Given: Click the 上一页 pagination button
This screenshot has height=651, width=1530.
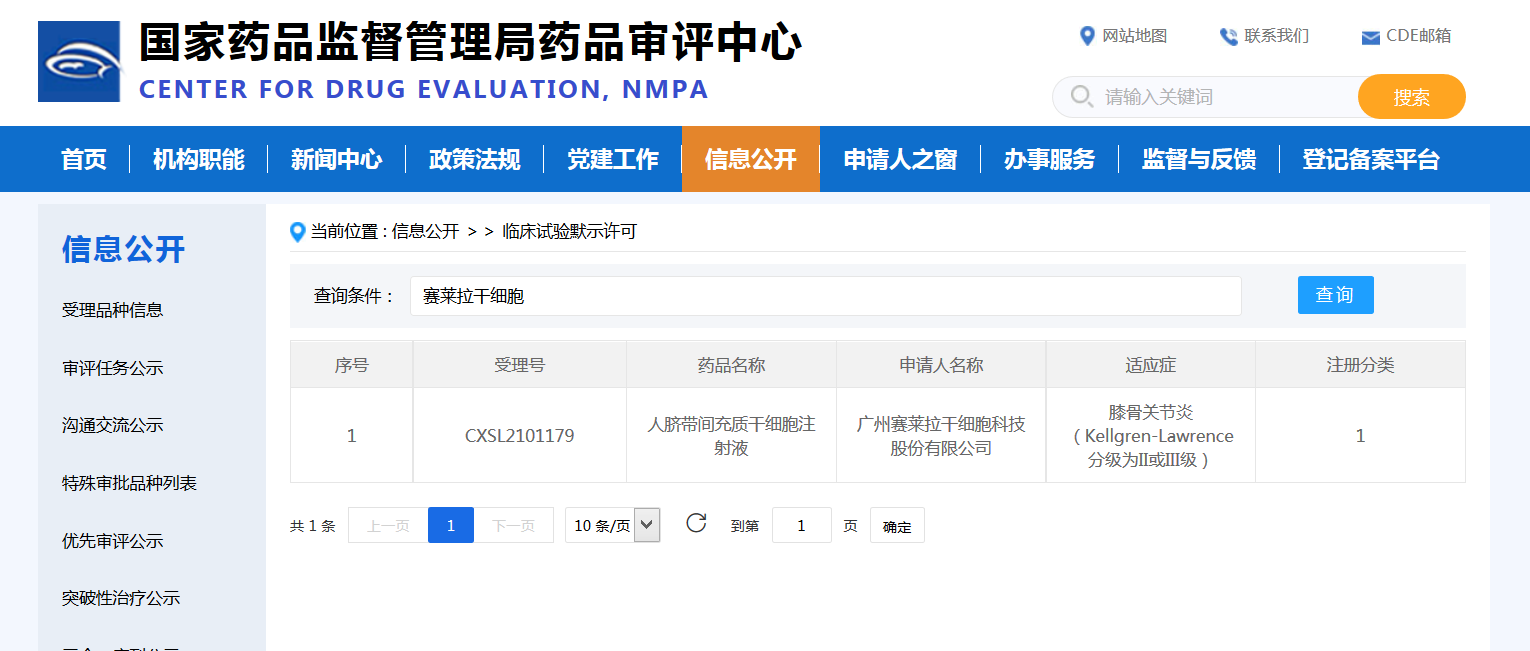Looking at the screenshot, I should point(388,525).
